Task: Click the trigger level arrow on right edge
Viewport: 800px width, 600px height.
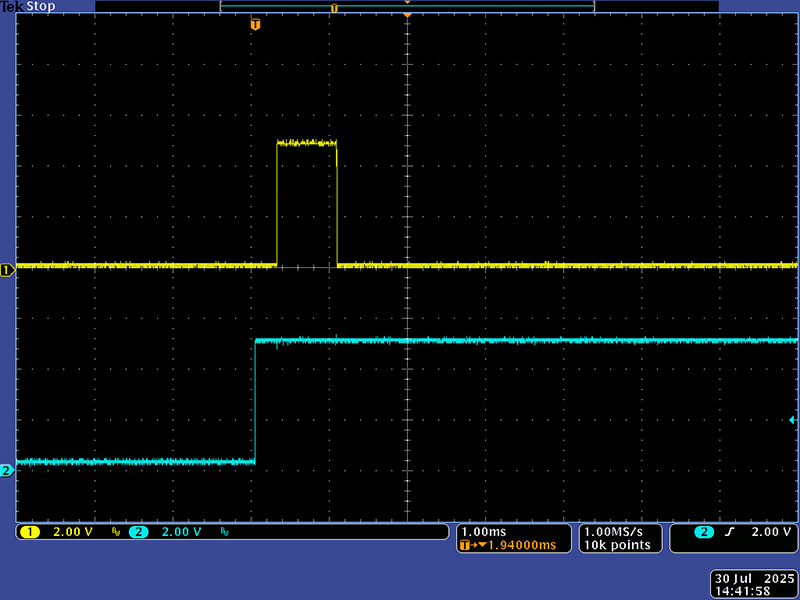Action: (793, 420)
